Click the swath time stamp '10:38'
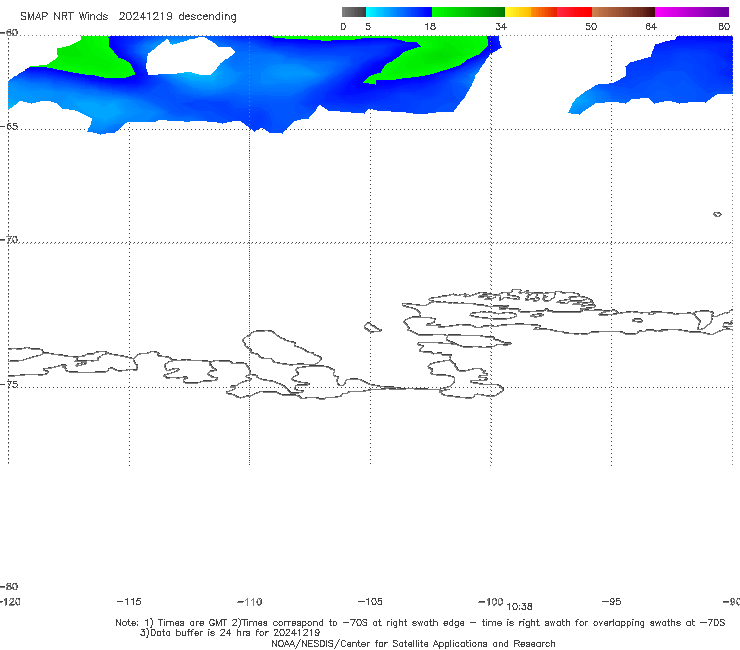Viewport: 740px width, 650px height. 519,607
